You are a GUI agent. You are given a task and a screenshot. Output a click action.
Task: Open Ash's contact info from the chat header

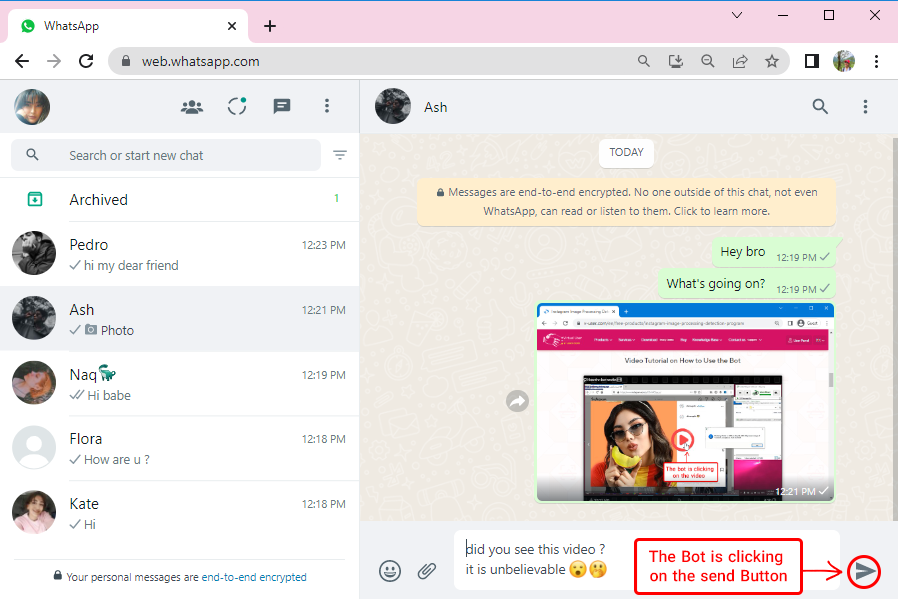point(436,107)
